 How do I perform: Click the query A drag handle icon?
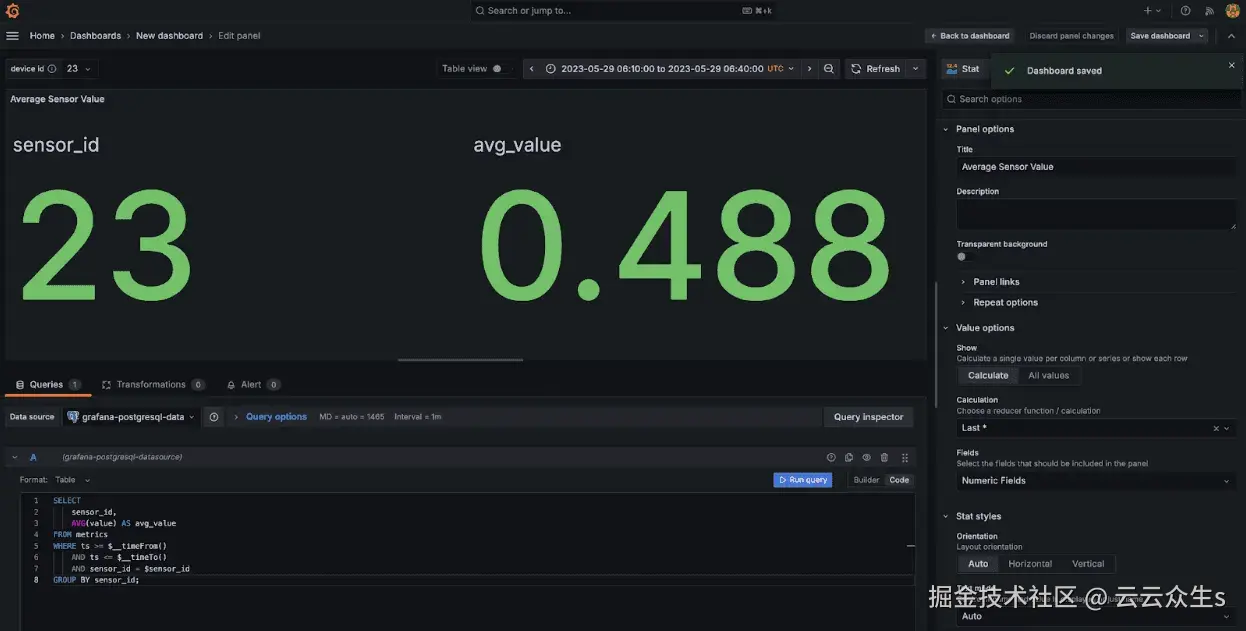pos(905,457)
